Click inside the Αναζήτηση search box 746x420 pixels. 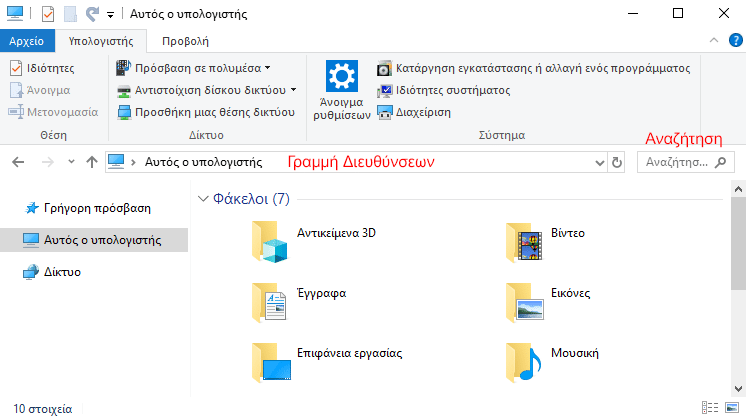click(x=686, y=162)
